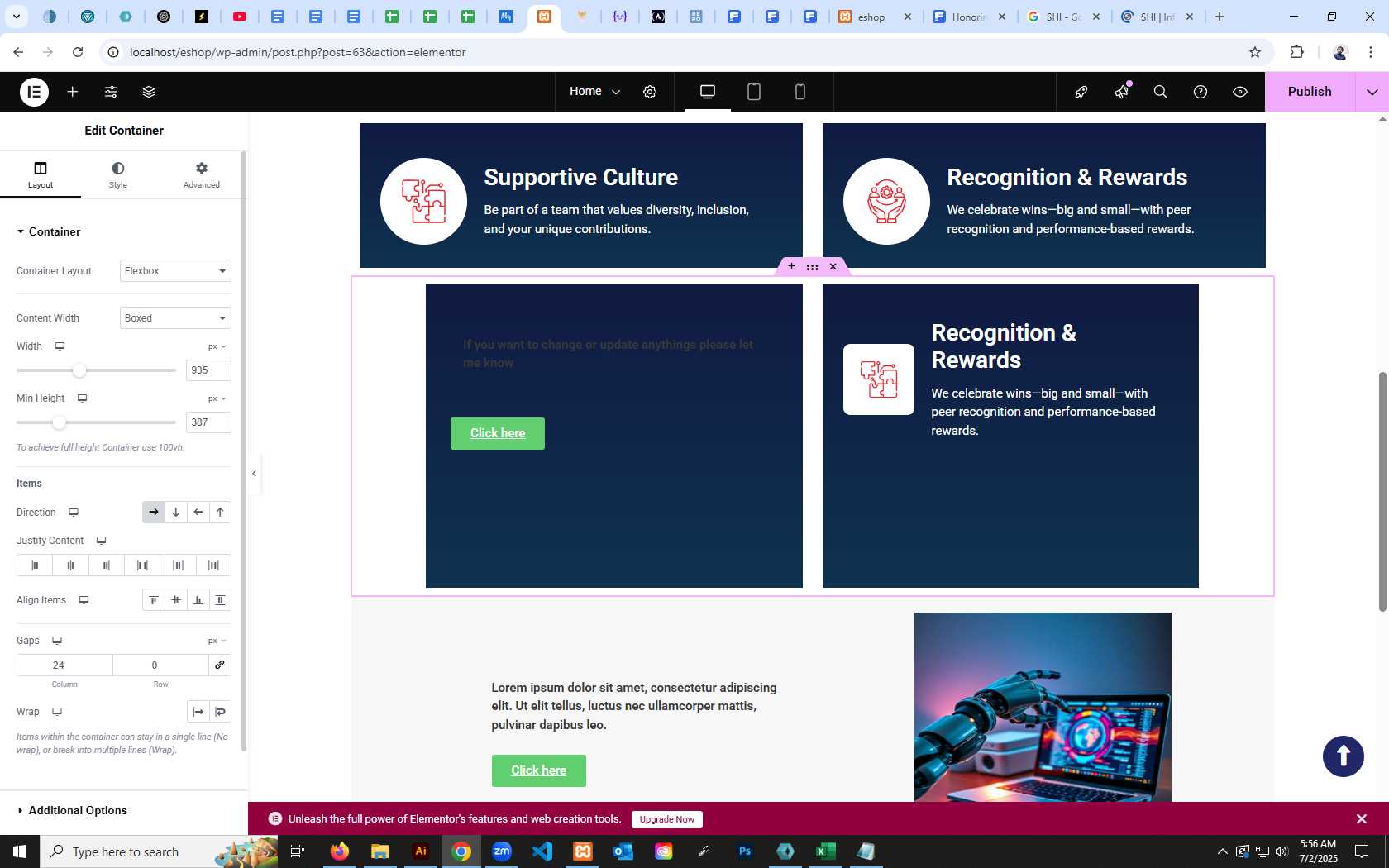
Task: Bookmark this page star icon
Action: pyautogui.click(x=1255, y=52)
